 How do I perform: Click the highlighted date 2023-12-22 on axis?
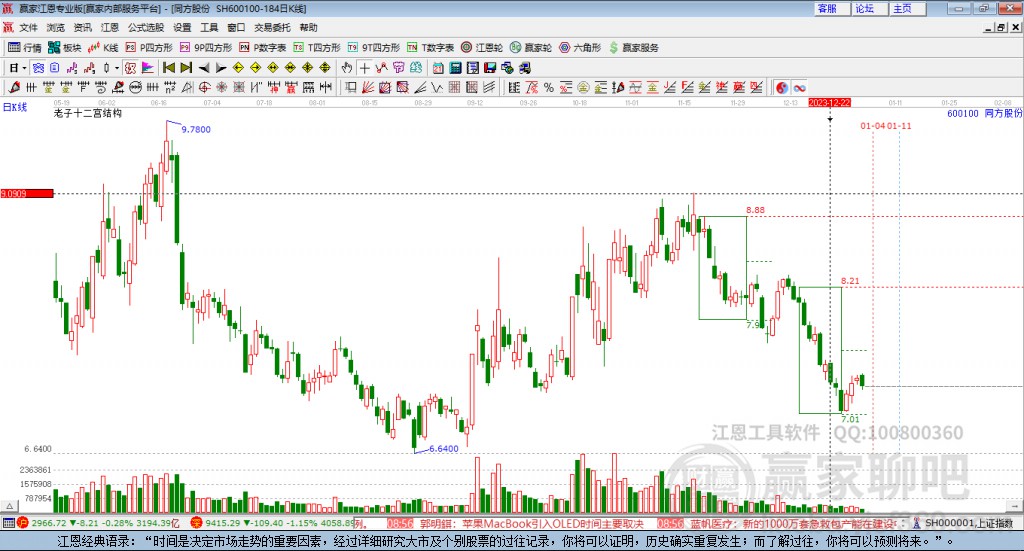(829, 103)
